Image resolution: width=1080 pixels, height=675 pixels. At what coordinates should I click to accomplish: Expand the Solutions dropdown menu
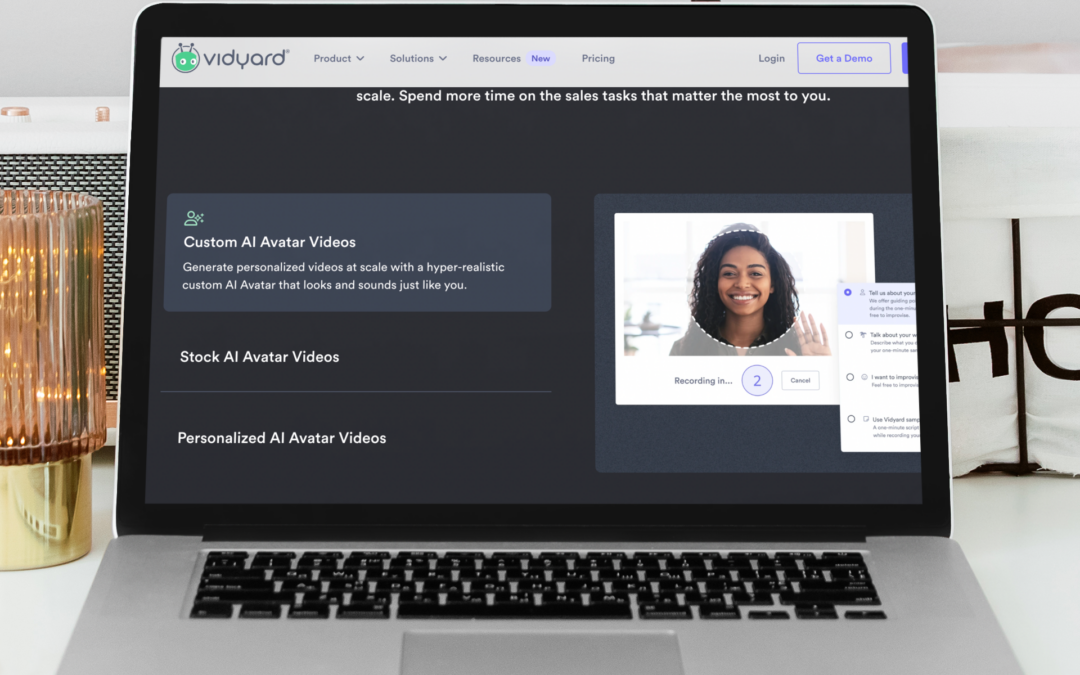point(418,59)
